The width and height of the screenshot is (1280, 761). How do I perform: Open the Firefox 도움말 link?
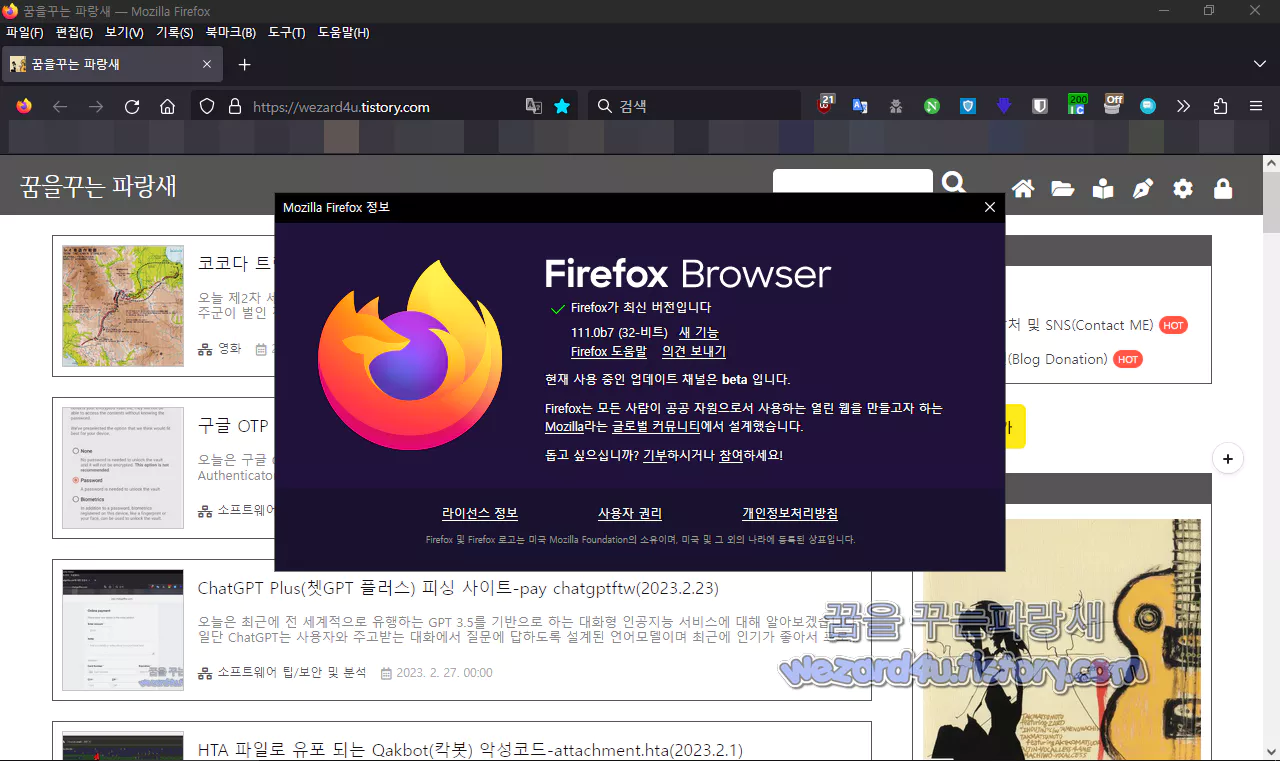(609, 351)
